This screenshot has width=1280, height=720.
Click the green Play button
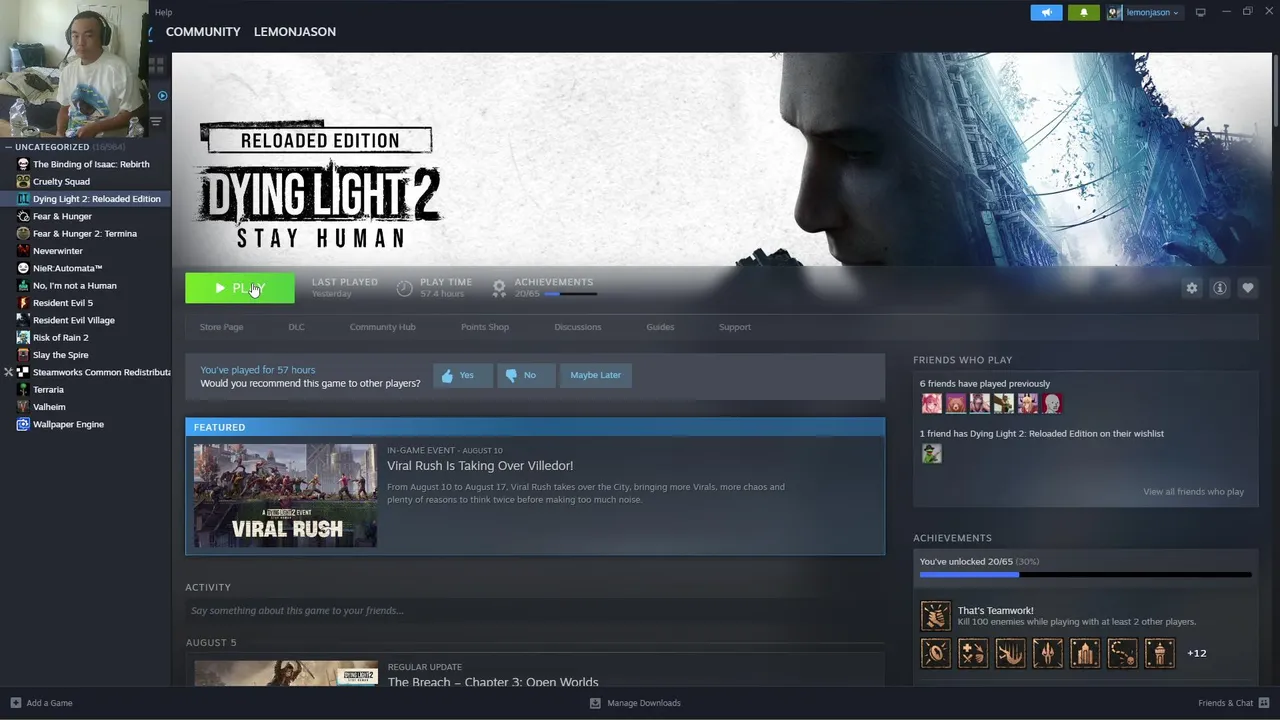[240, 288]
